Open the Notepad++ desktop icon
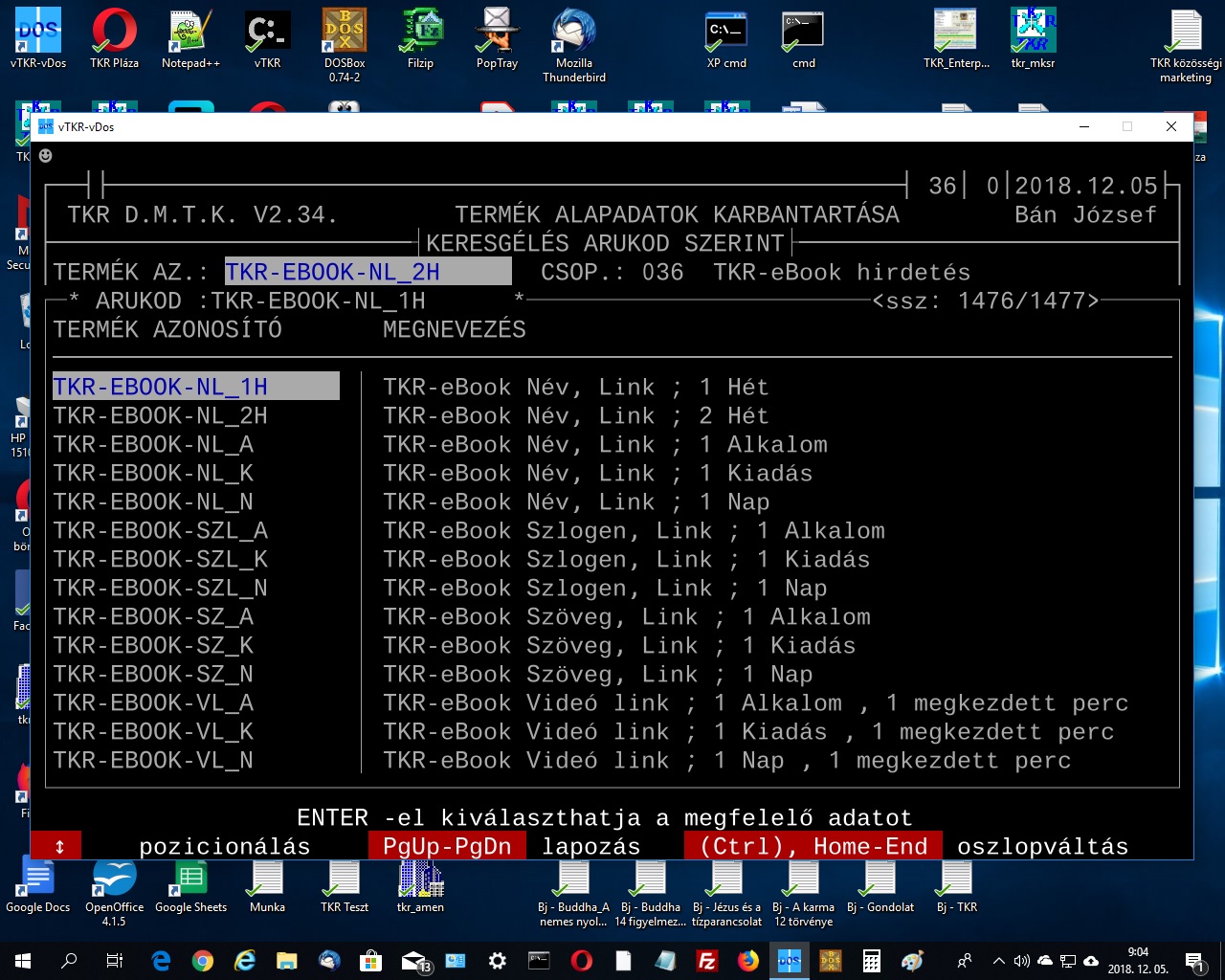 pos(190,38)
